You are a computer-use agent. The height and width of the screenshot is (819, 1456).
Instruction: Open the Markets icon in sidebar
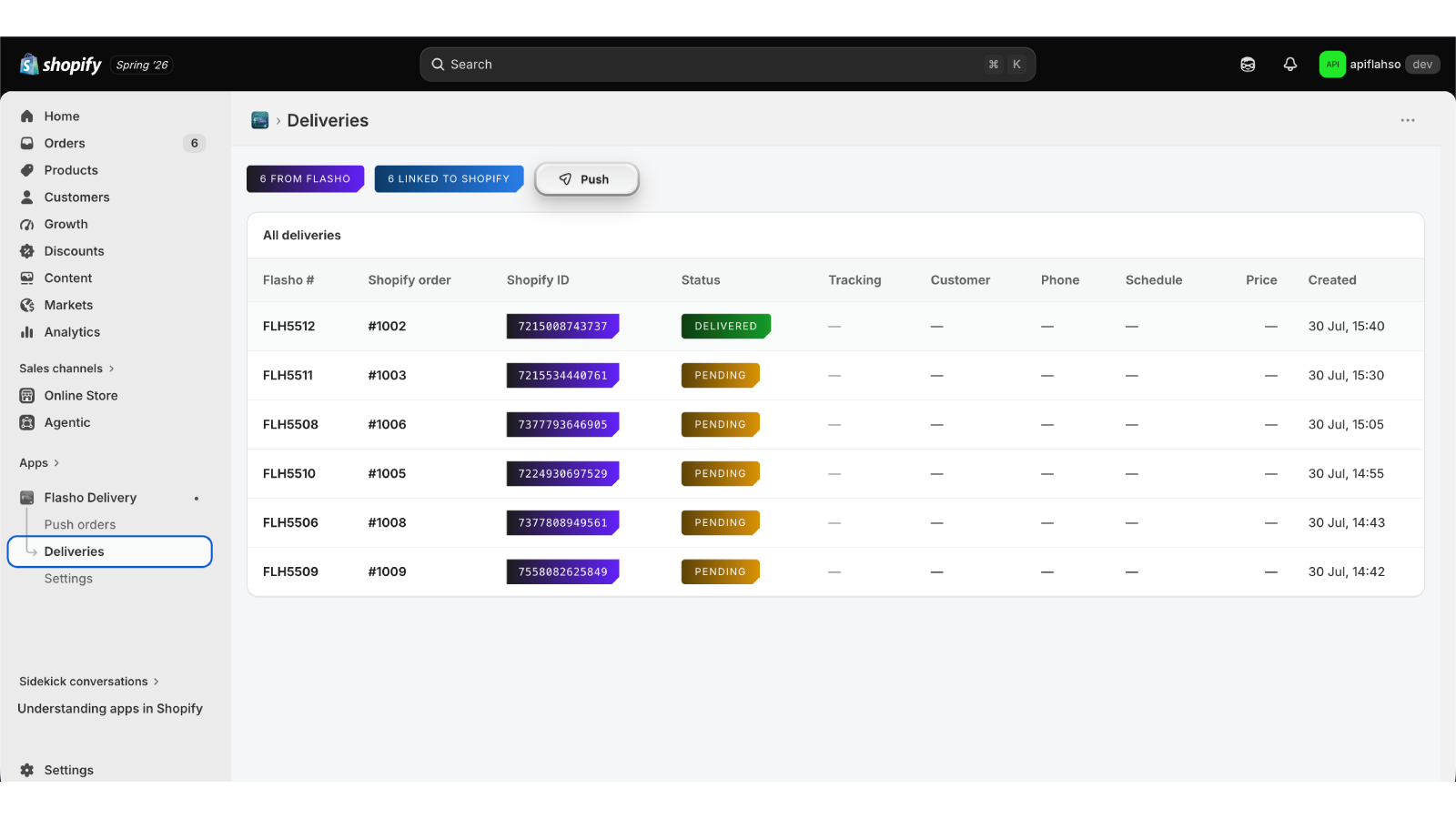(x=27, y=305)
